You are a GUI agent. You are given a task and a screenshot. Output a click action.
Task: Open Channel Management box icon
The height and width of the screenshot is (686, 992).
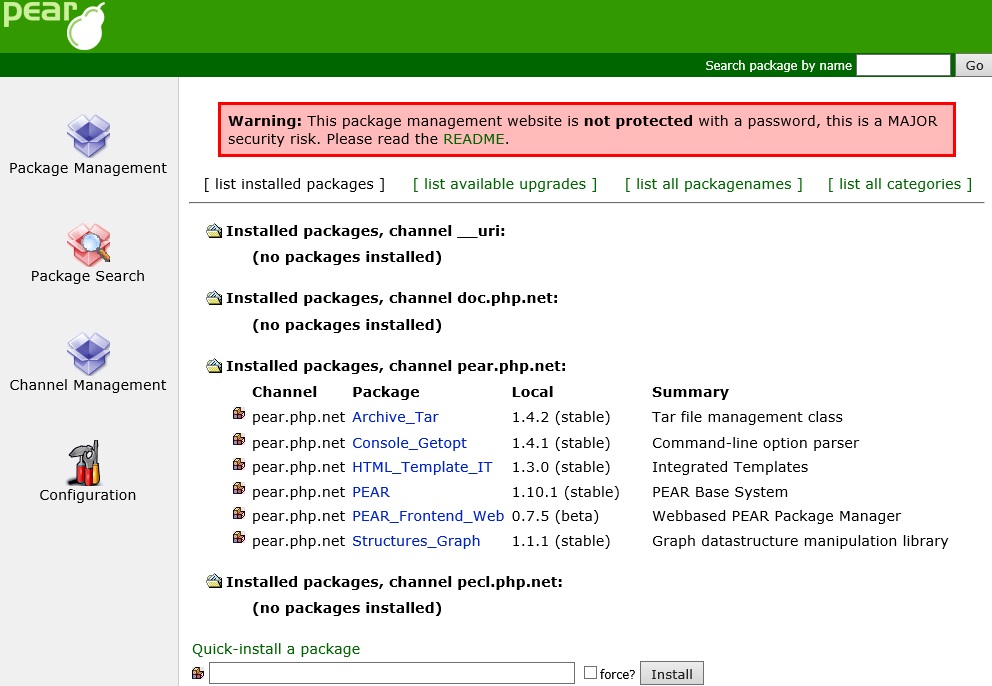pyautogui.click(x=89, y=353)
